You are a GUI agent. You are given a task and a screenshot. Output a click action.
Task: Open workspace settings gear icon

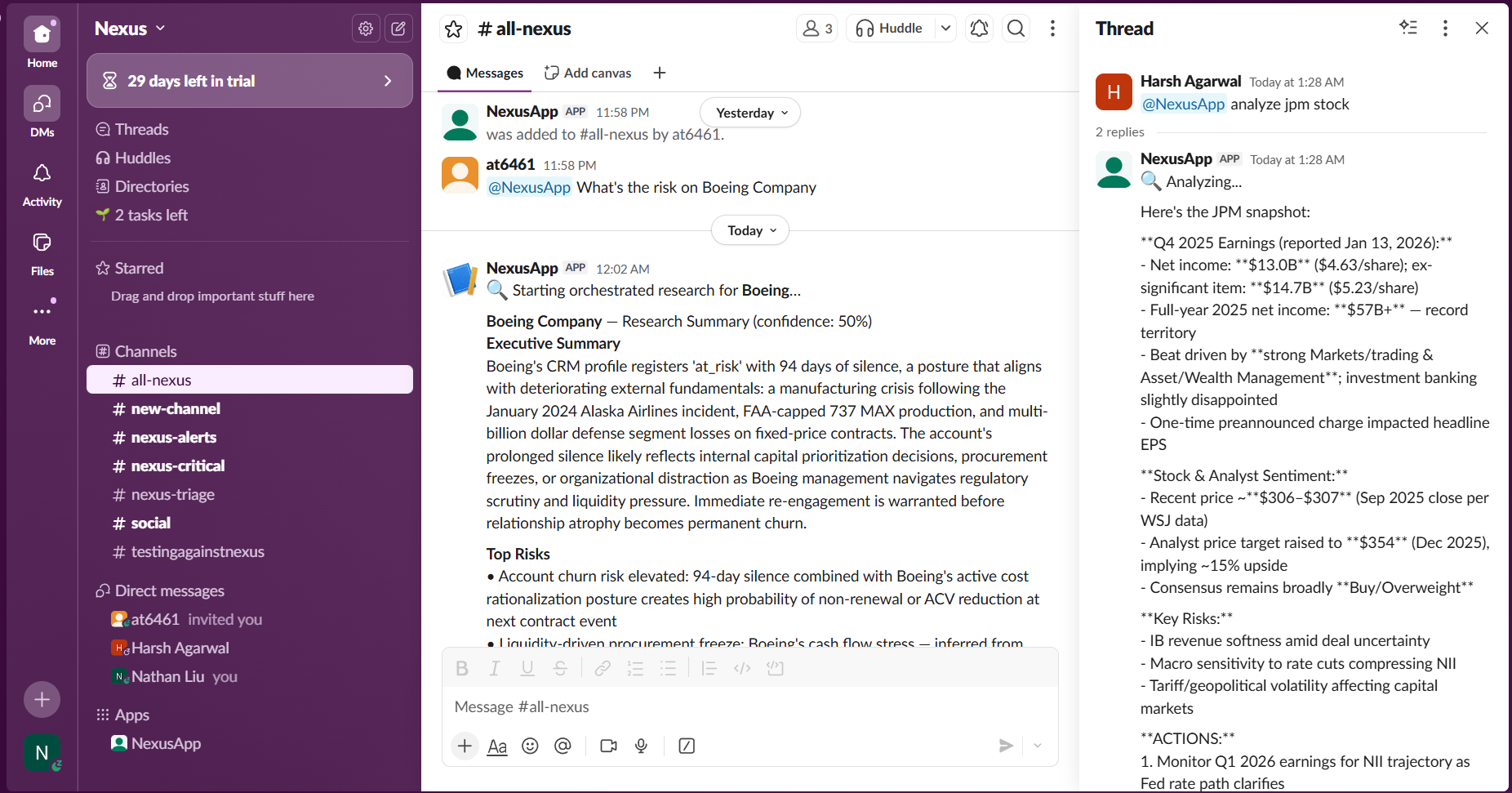point(366,29)
